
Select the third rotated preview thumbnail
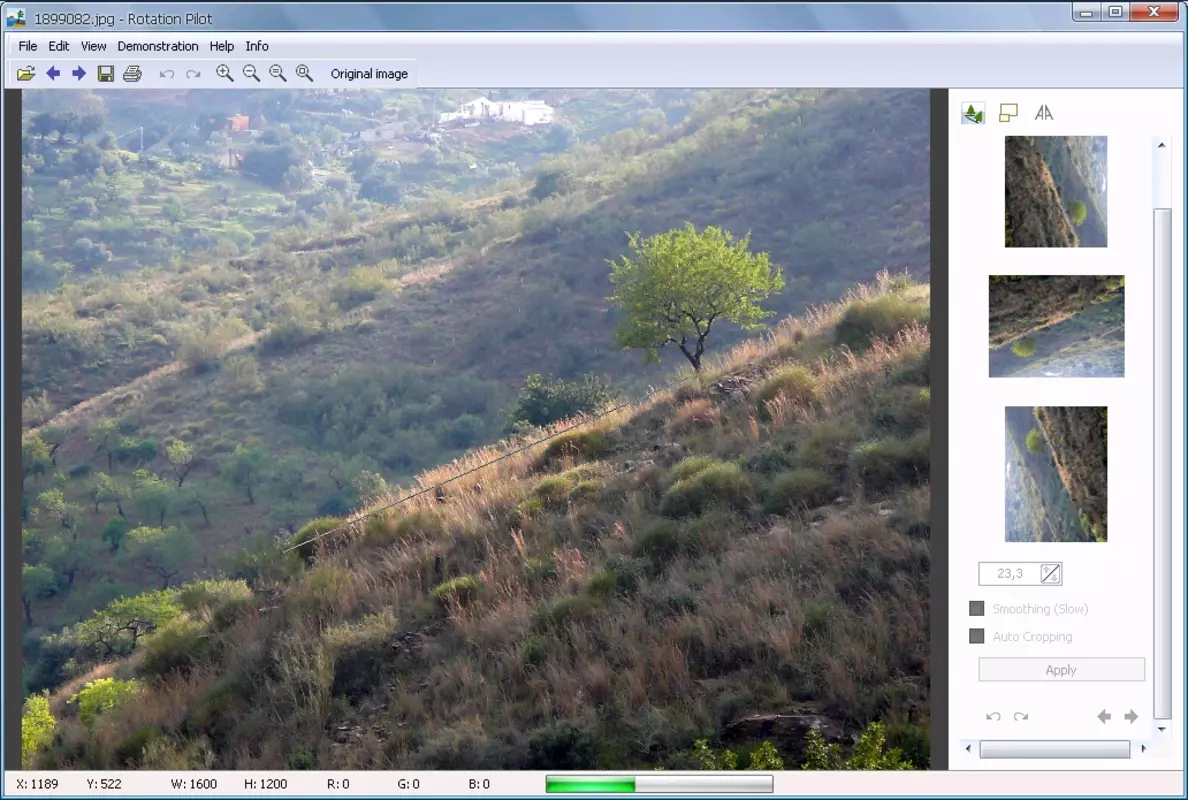(1055, 474)
